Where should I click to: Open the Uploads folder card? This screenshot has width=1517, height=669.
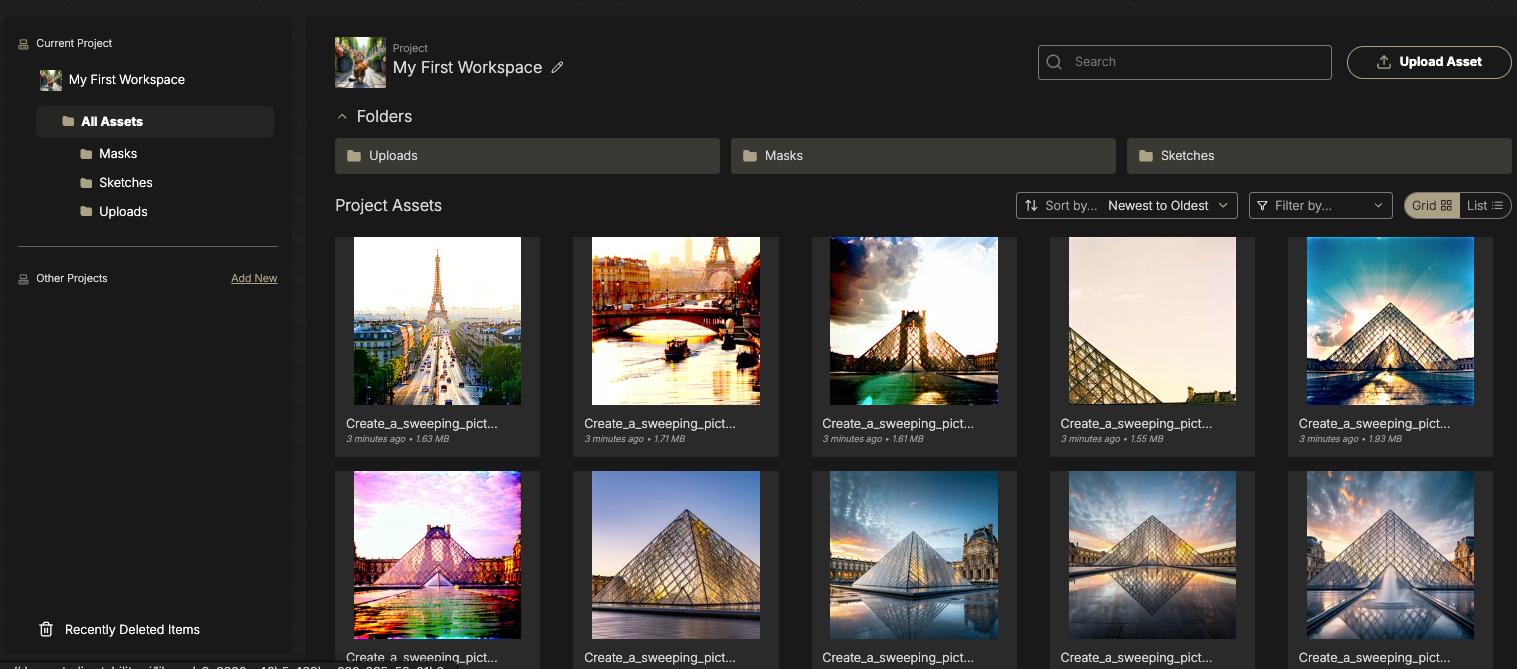tap(527, 156)
